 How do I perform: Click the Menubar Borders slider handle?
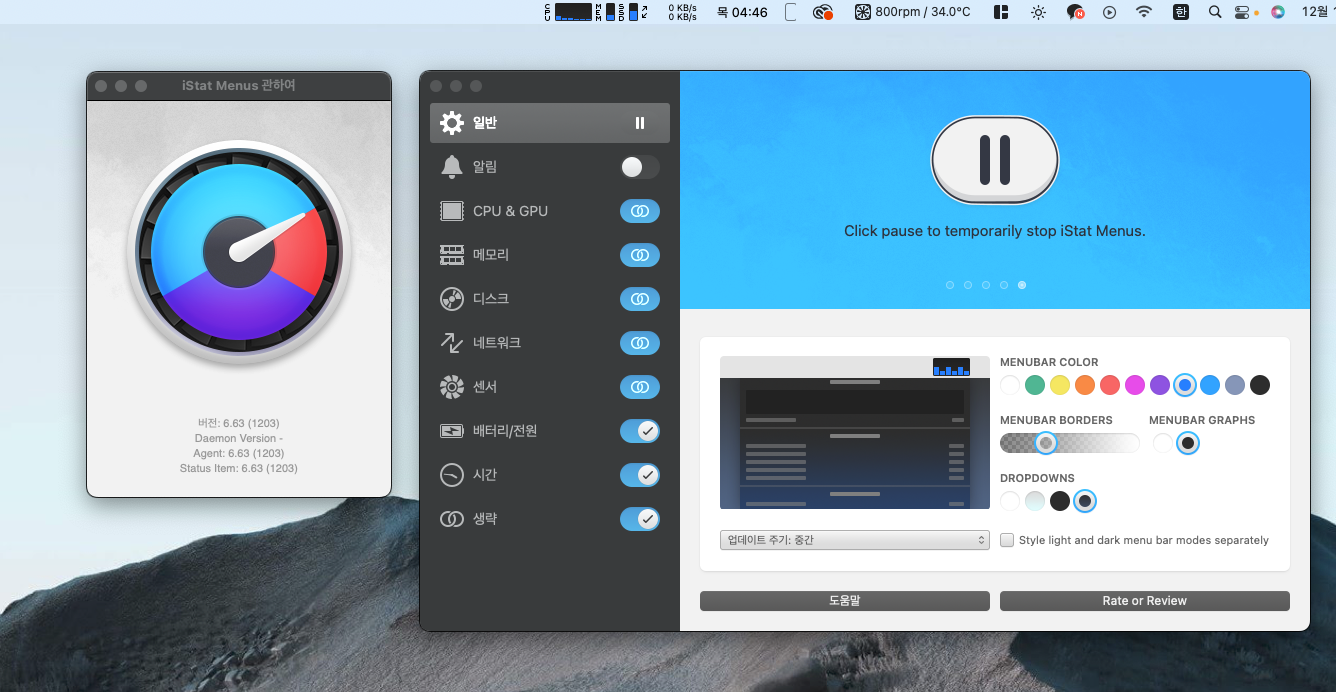click(x=1046, y=443)
